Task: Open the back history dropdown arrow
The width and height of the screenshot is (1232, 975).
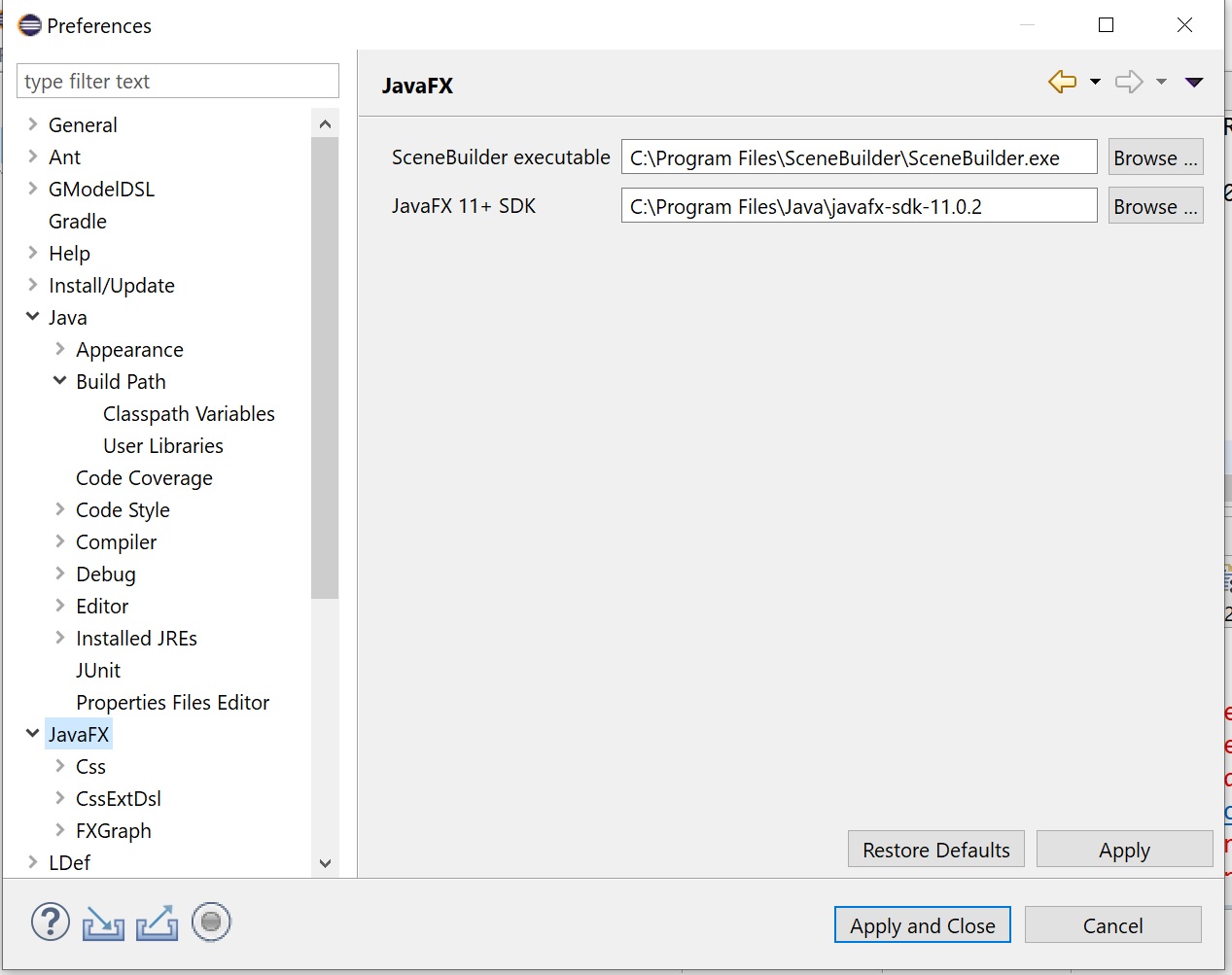Action: 1095,83
